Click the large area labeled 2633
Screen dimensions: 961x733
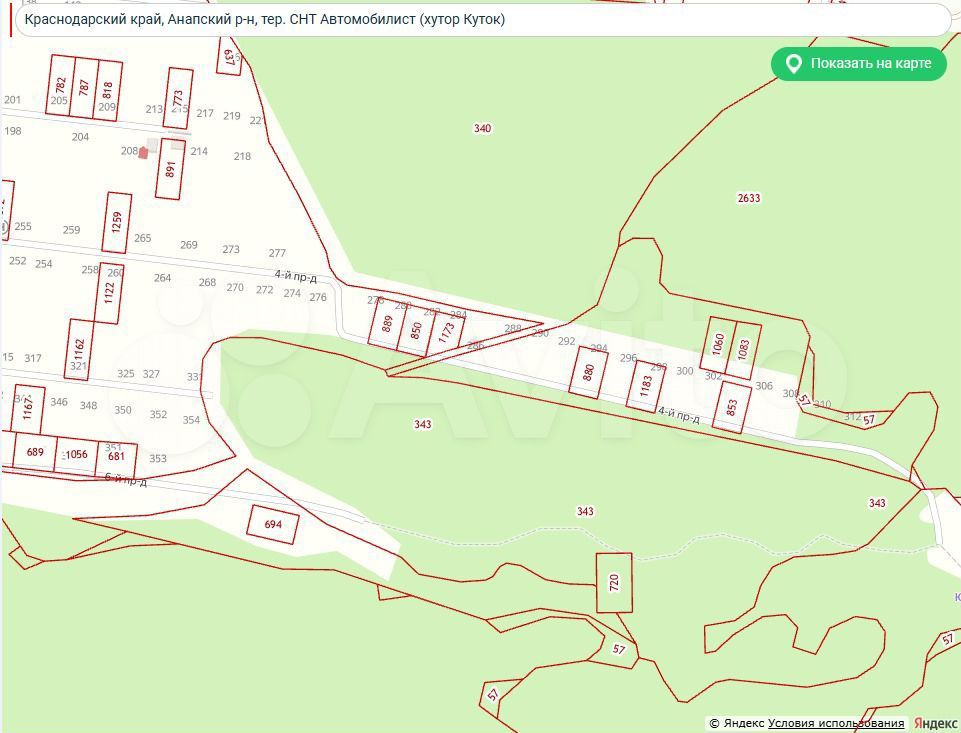pos(748,198)
